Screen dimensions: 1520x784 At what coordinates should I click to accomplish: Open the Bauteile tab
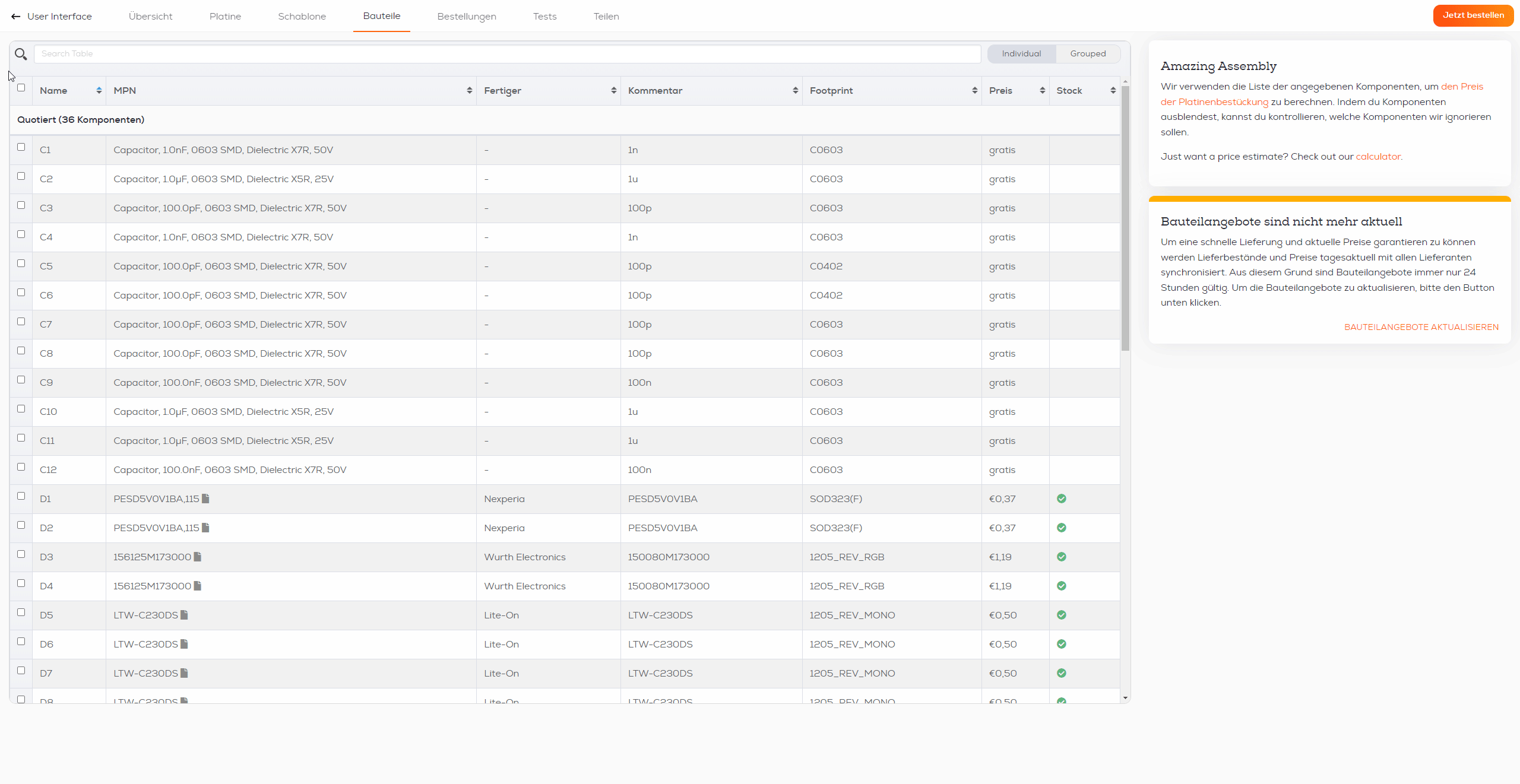pos(382,16)
